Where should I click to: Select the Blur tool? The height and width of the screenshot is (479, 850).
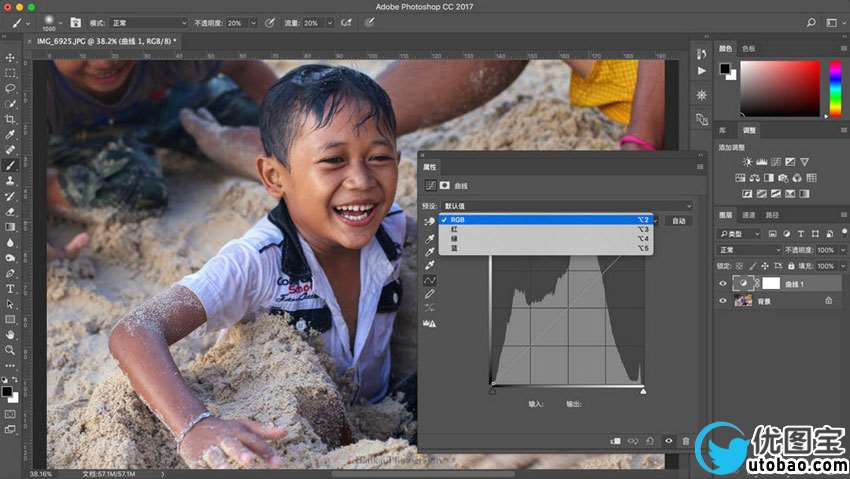pyautogui.click(x=10, y=242)
